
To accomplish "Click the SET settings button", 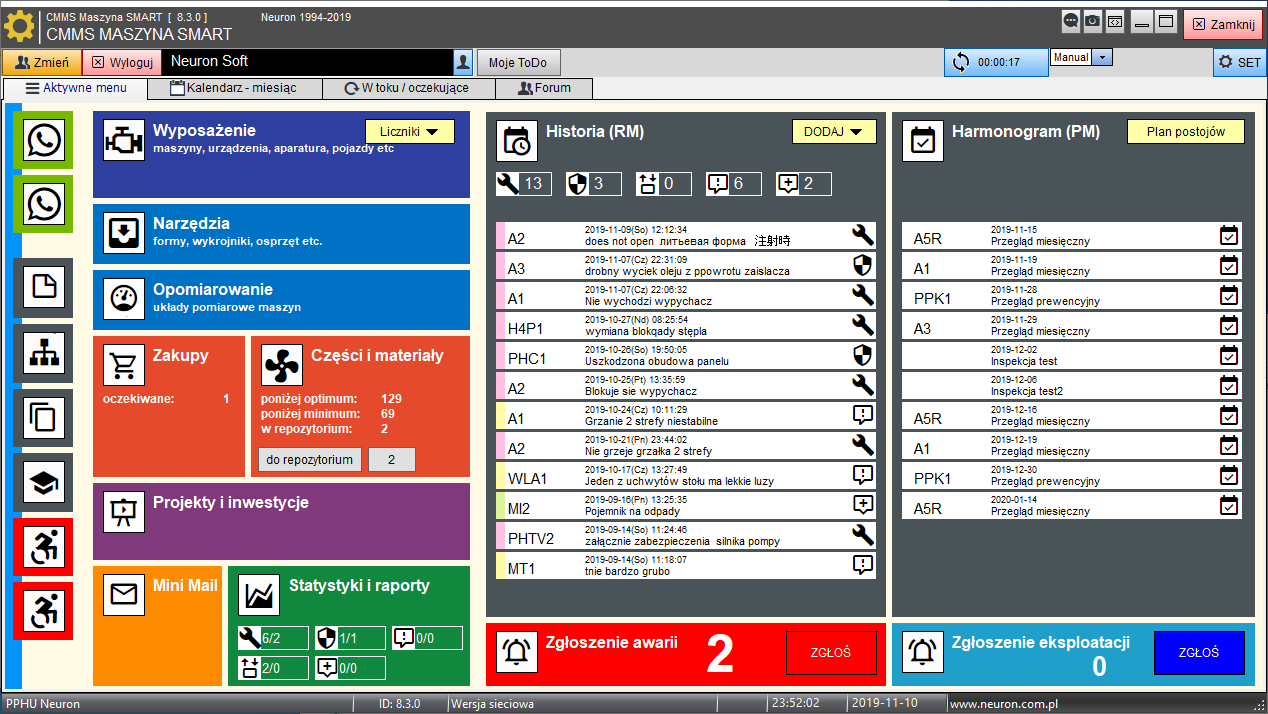I will [1240, 62].
